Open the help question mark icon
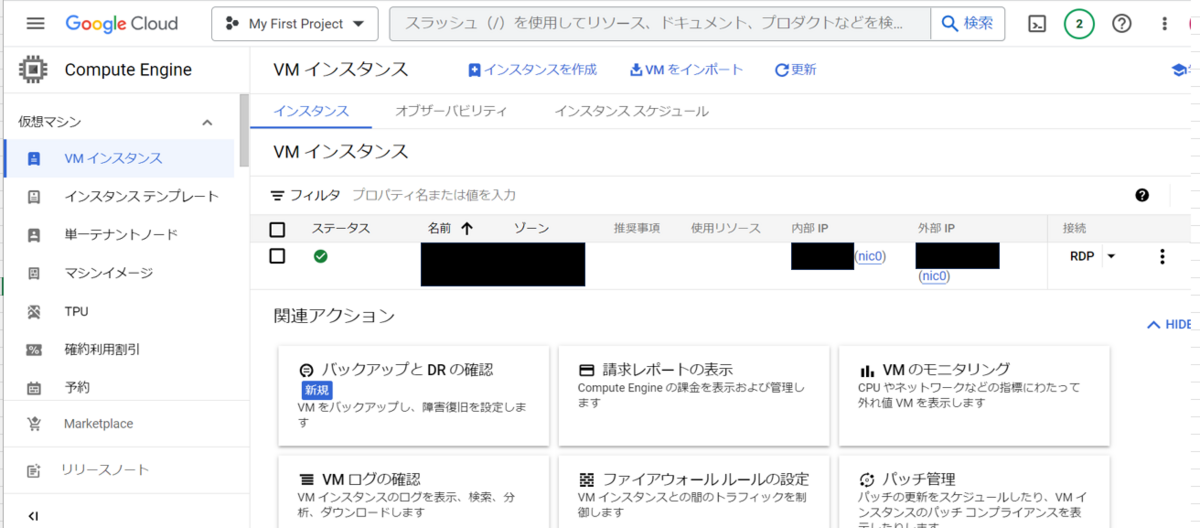Viewport: 1200px width, 528px height. 1122,24
